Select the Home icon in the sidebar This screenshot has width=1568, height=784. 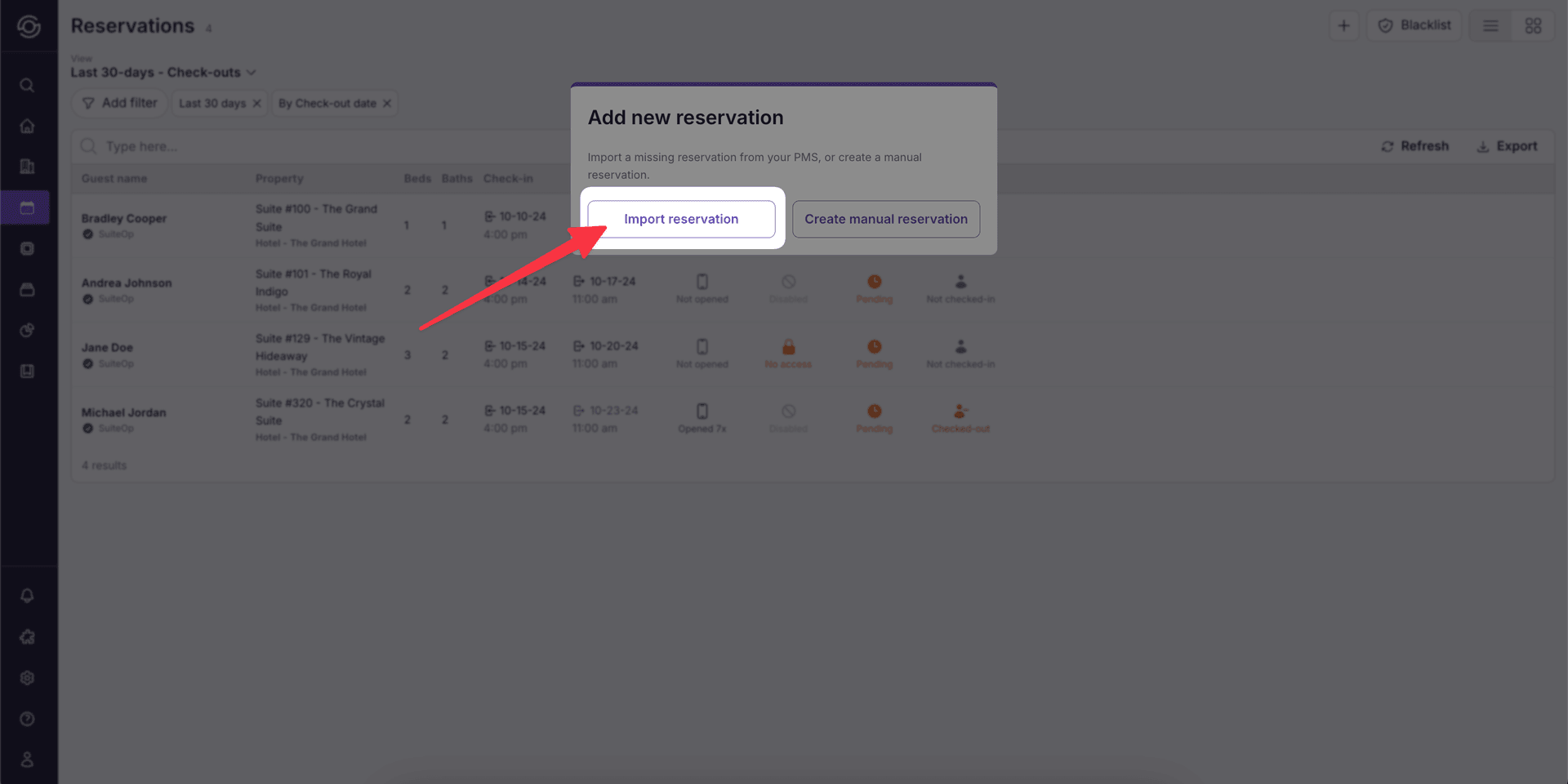click(x=28, y=126)
